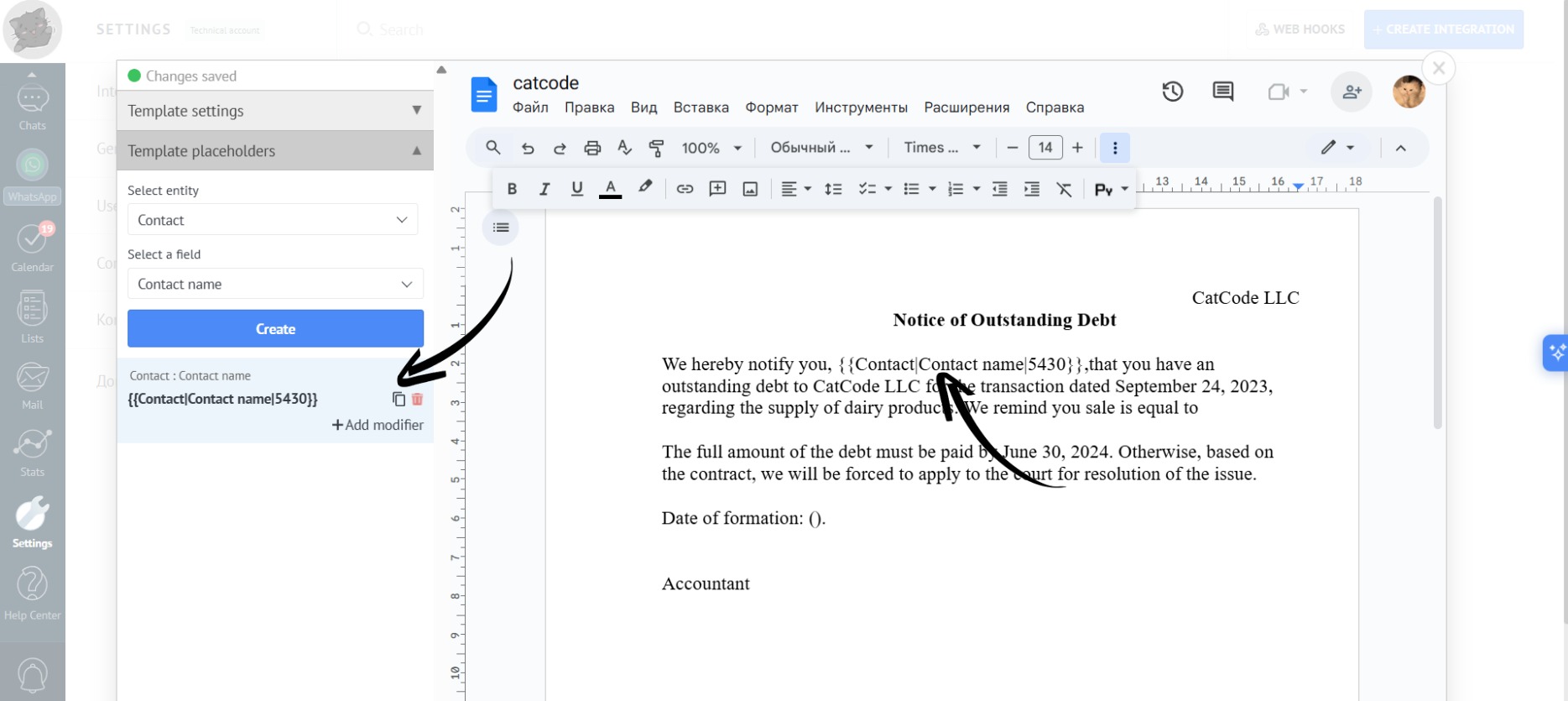Open the text color picker
The height and width of the screenshot is (701, 1568).
click(x=611, y=189)
